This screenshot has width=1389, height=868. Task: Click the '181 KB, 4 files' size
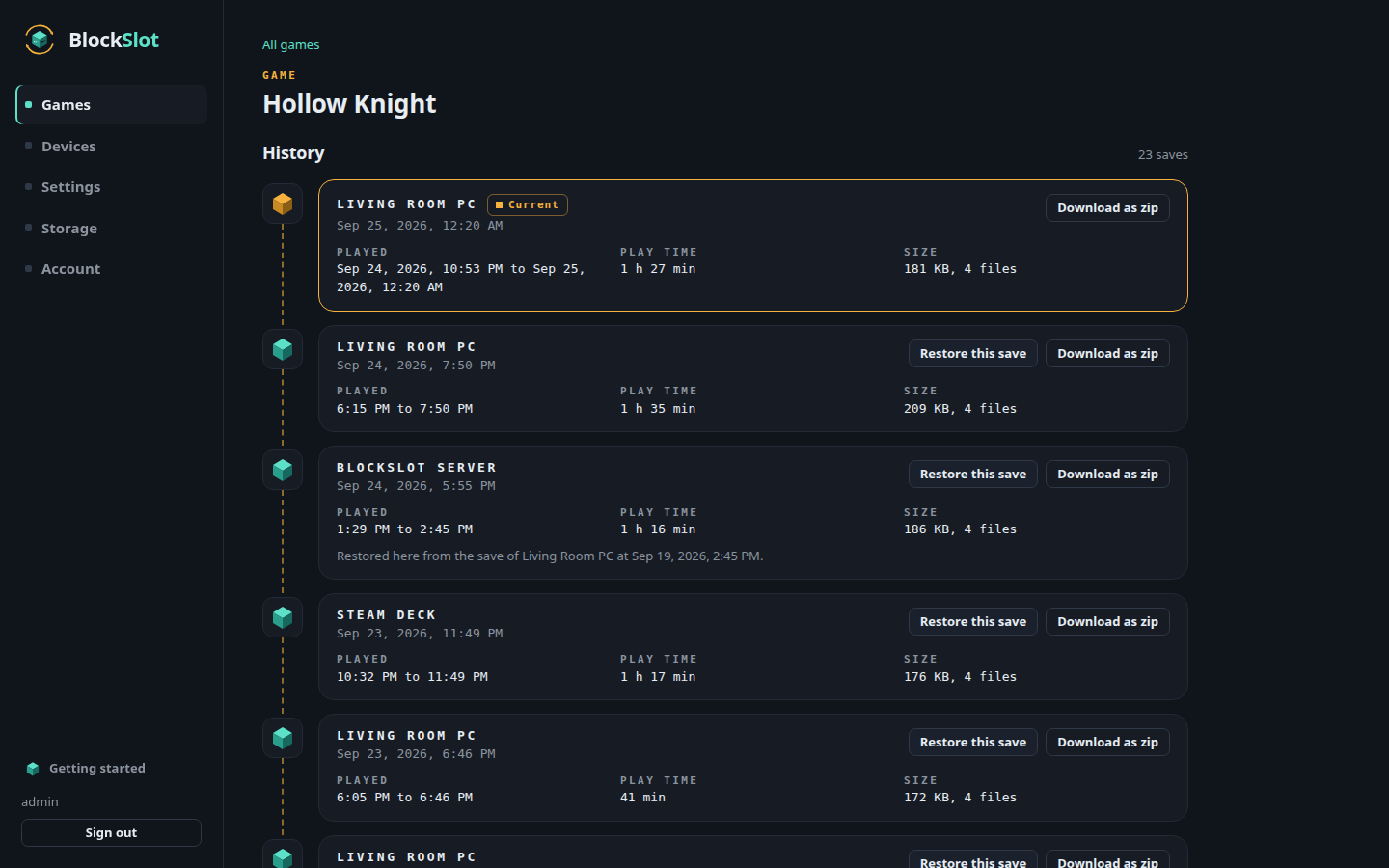(960, 269)
